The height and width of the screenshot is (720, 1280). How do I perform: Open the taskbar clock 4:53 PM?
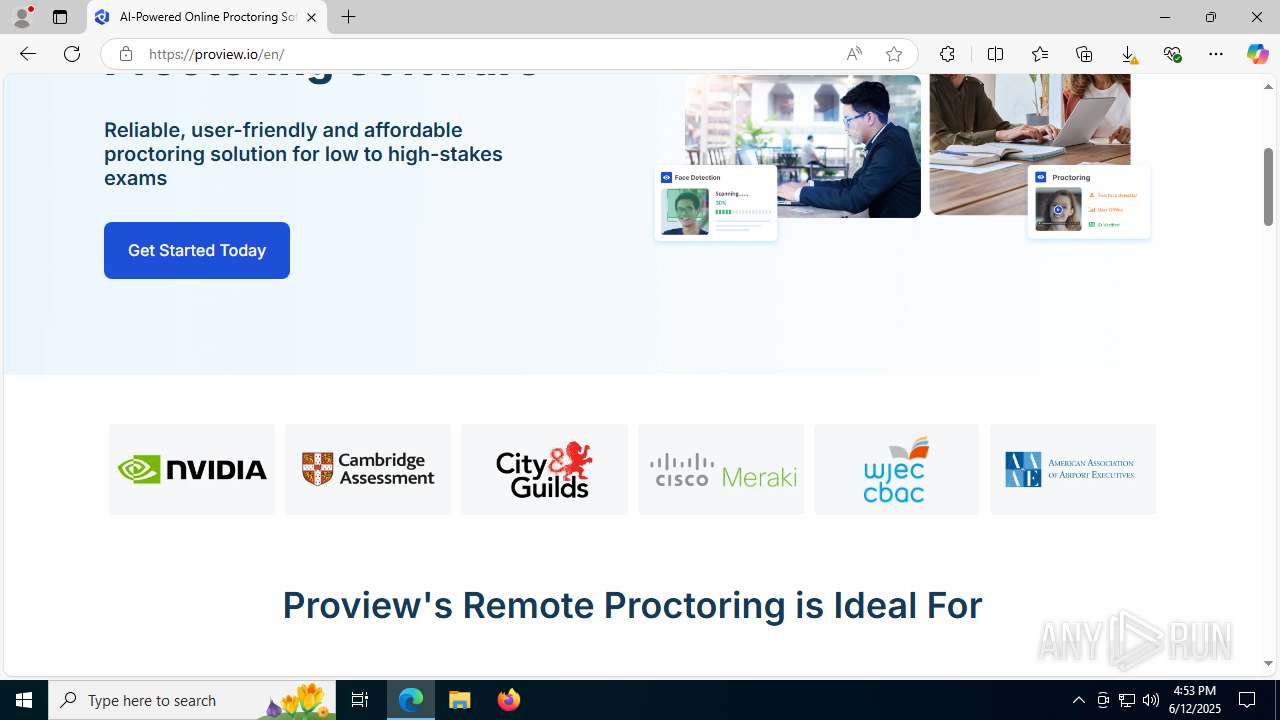point(1193,700)
